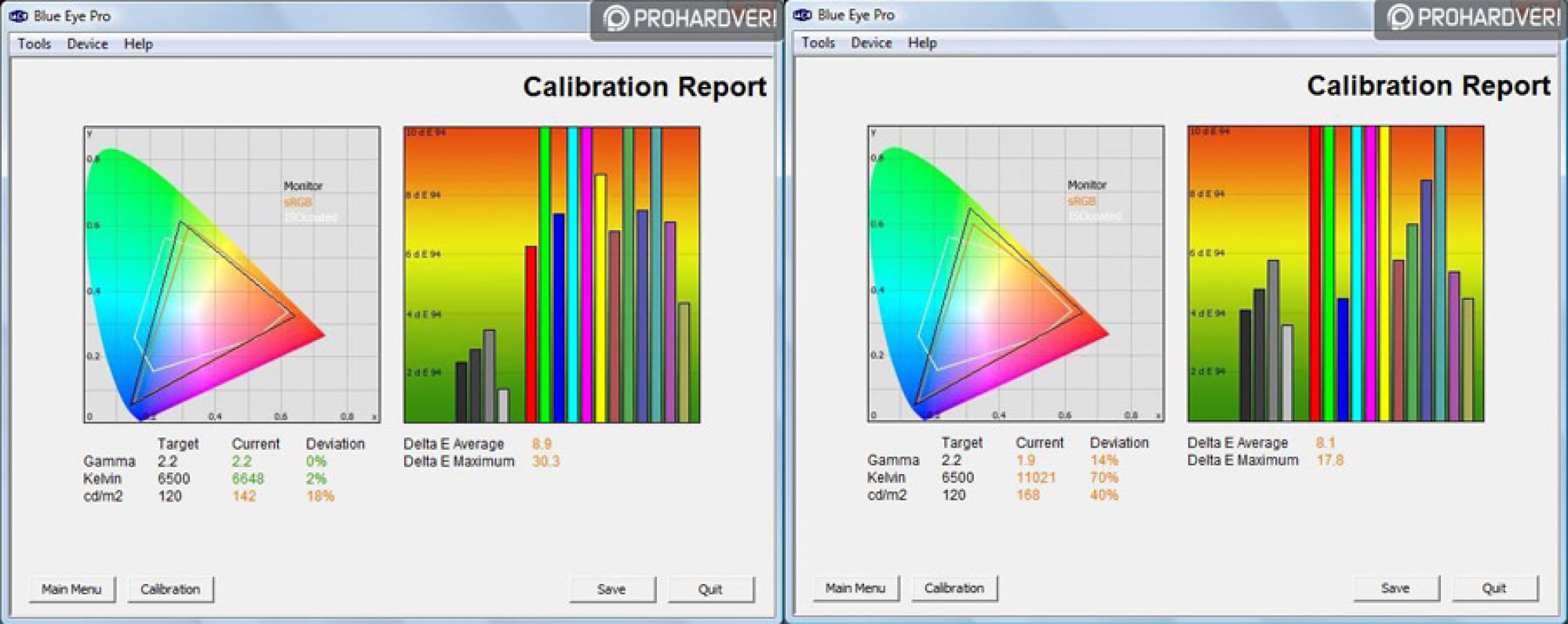The image size is (1568, 624).
Task: Click the Blue Eye Pro icon in left window title bar
Action: click(x=18, y=16)
